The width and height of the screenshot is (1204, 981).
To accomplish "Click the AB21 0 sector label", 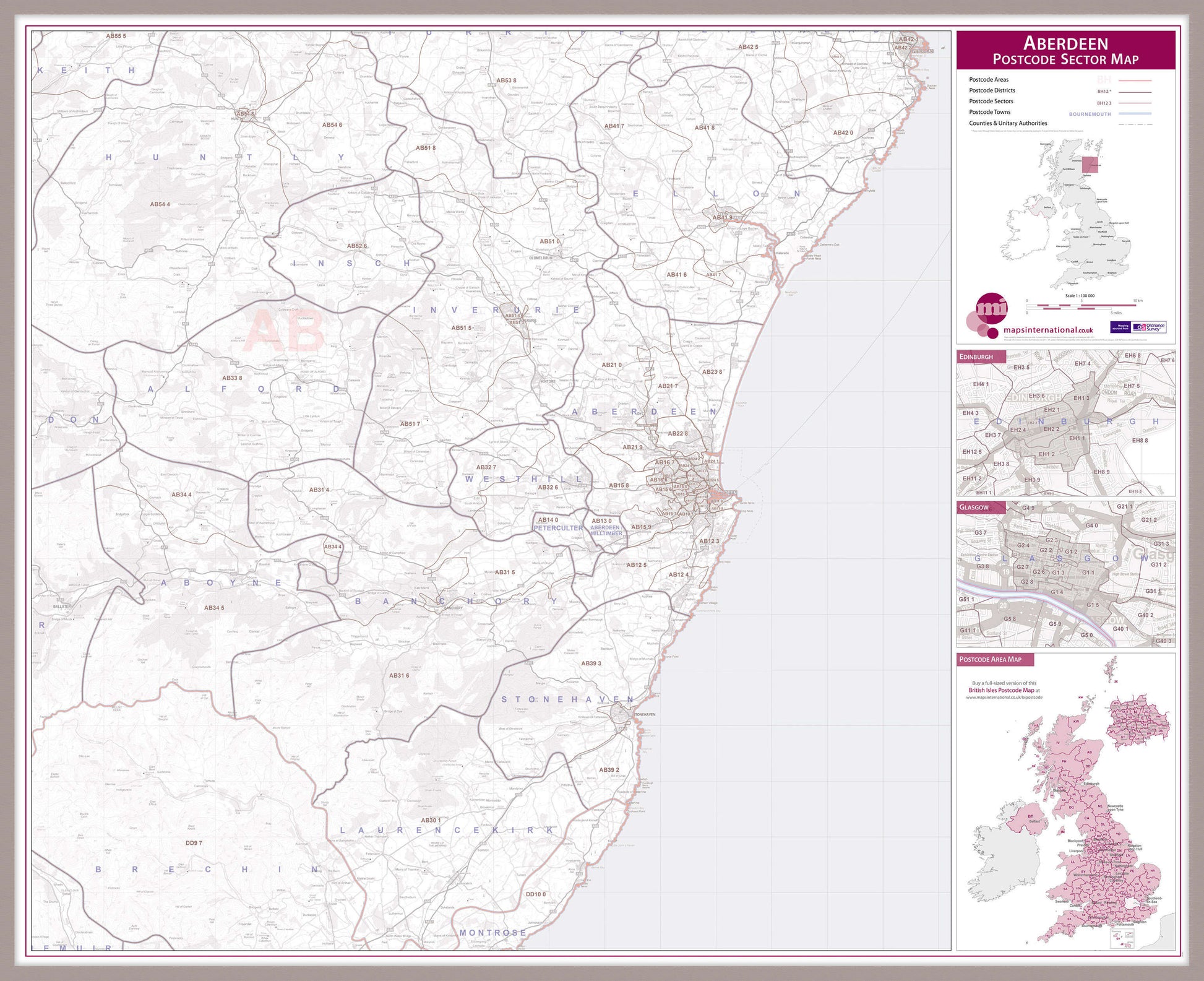I will pyautogui.click(x=611, y=365).
